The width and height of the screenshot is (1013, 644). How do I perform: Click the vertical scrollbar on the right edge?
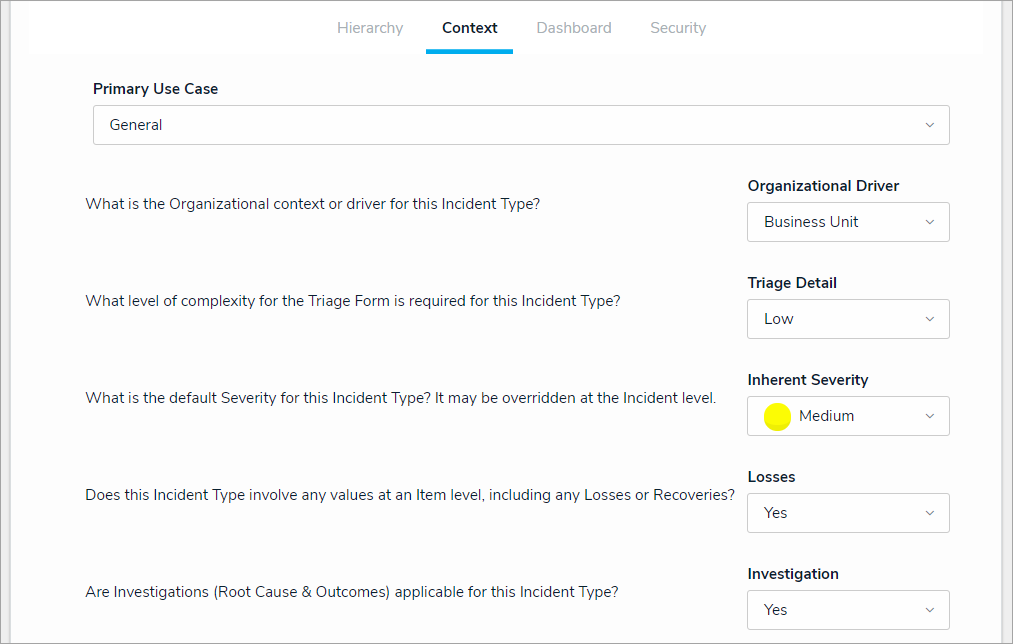click(1006, 320)
